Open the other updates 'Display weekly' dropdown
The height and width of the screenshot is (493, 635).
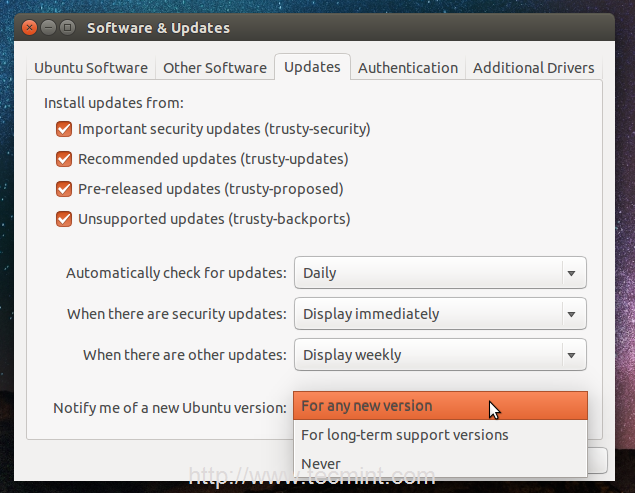440,354
